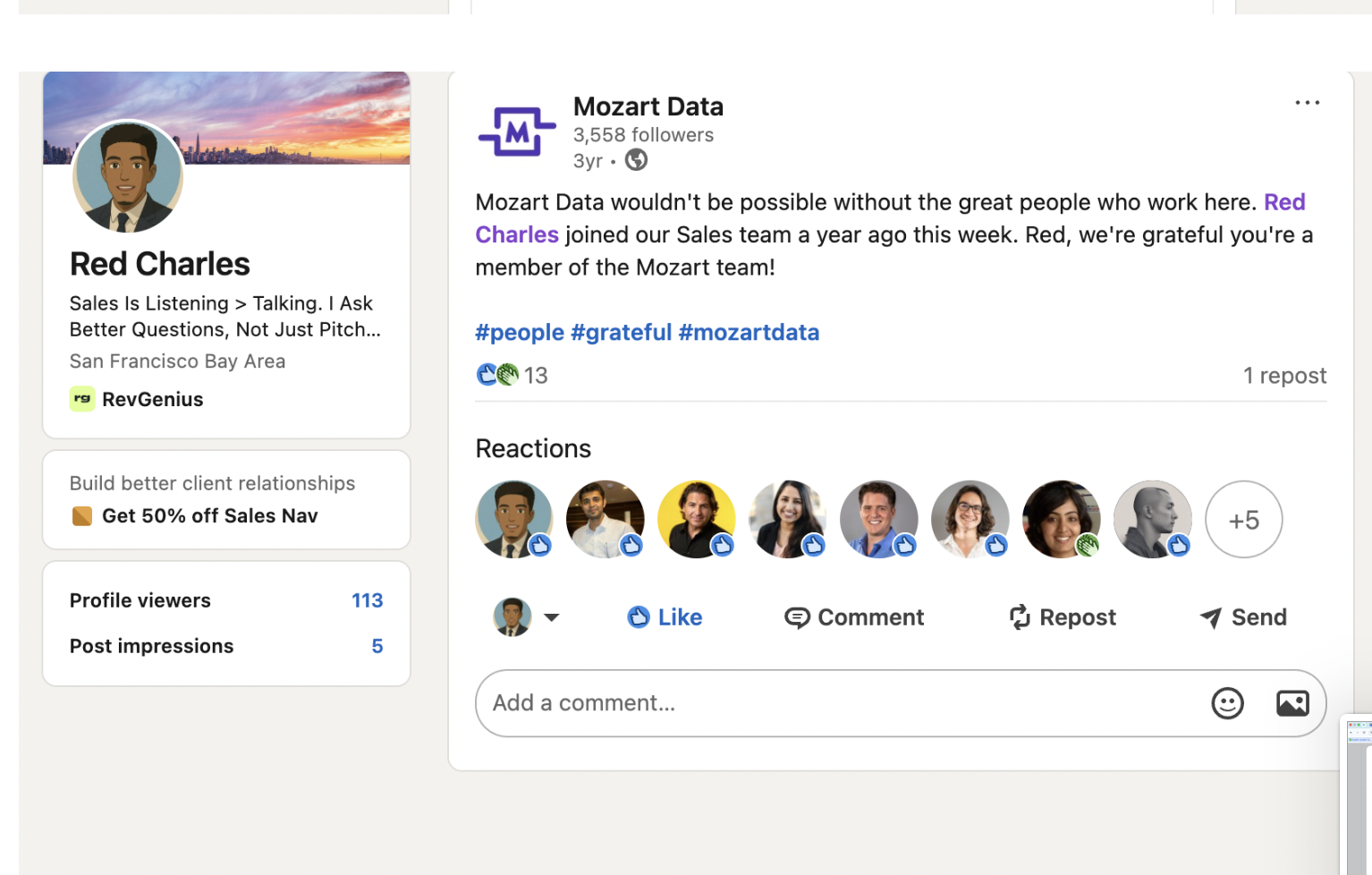Open the sixth reactor's avatar wearing glasses
1372x875 pixels.
click(x=970, y=520)
